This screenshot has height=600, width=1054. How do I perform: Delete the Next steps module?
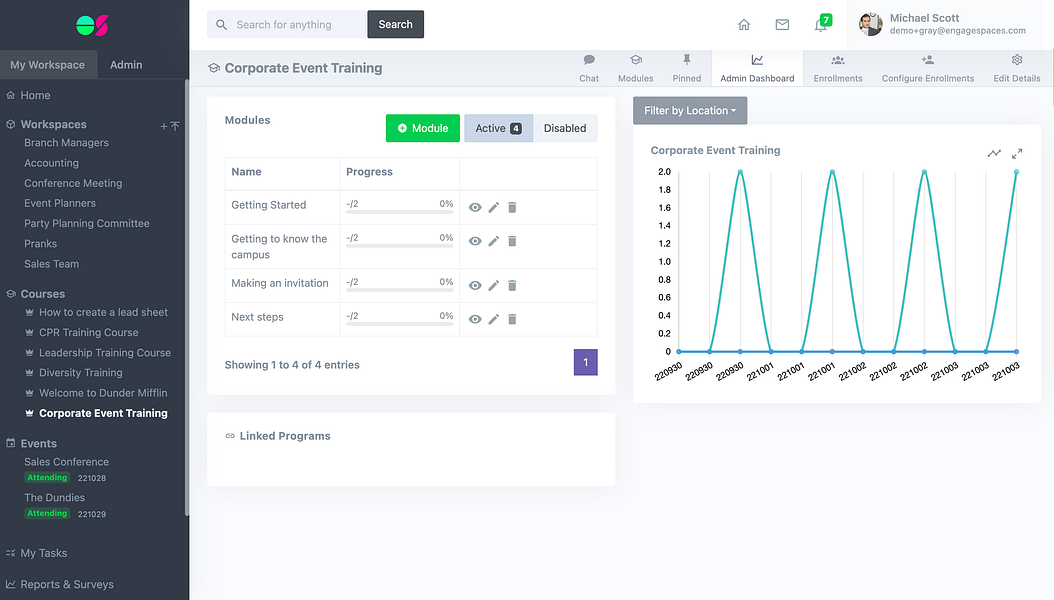[x=512, y=319]
